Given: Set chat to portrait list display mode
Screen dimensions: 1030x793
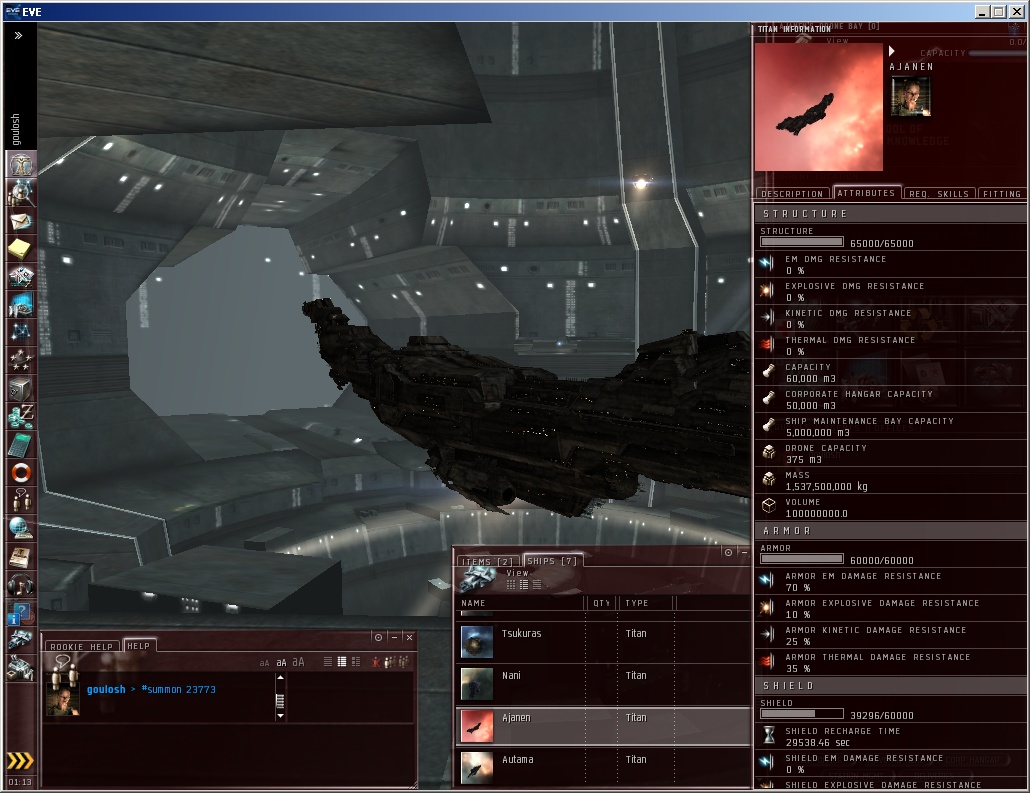Looking at the screenshot, I should (356, 662).
